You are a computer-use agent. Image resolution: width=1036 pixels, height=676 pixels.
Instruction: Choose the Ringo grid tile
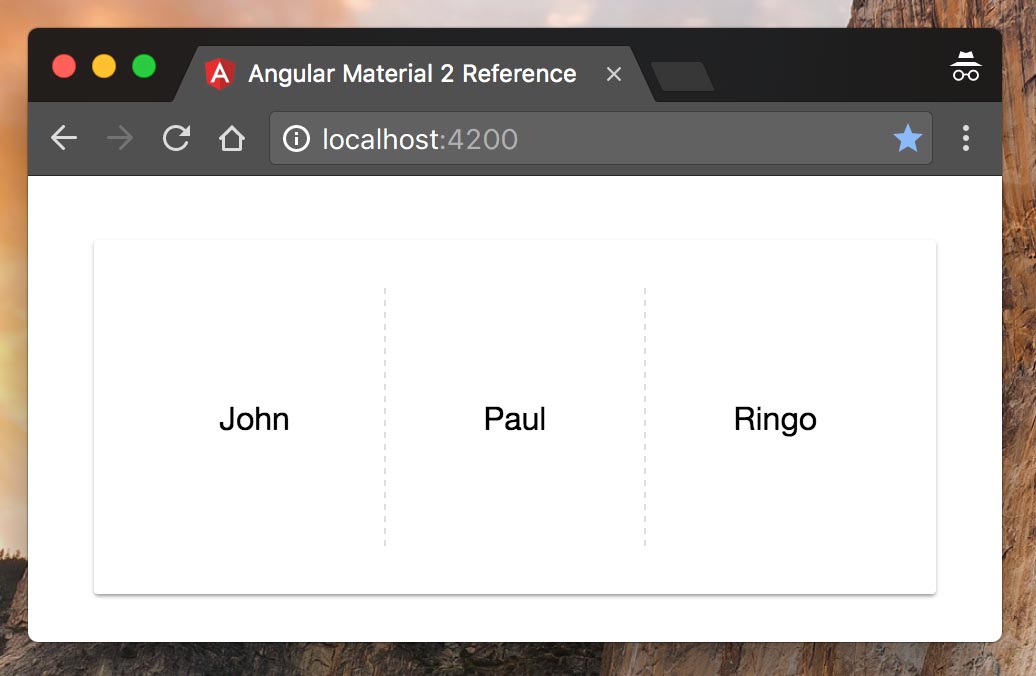point(775,419)
